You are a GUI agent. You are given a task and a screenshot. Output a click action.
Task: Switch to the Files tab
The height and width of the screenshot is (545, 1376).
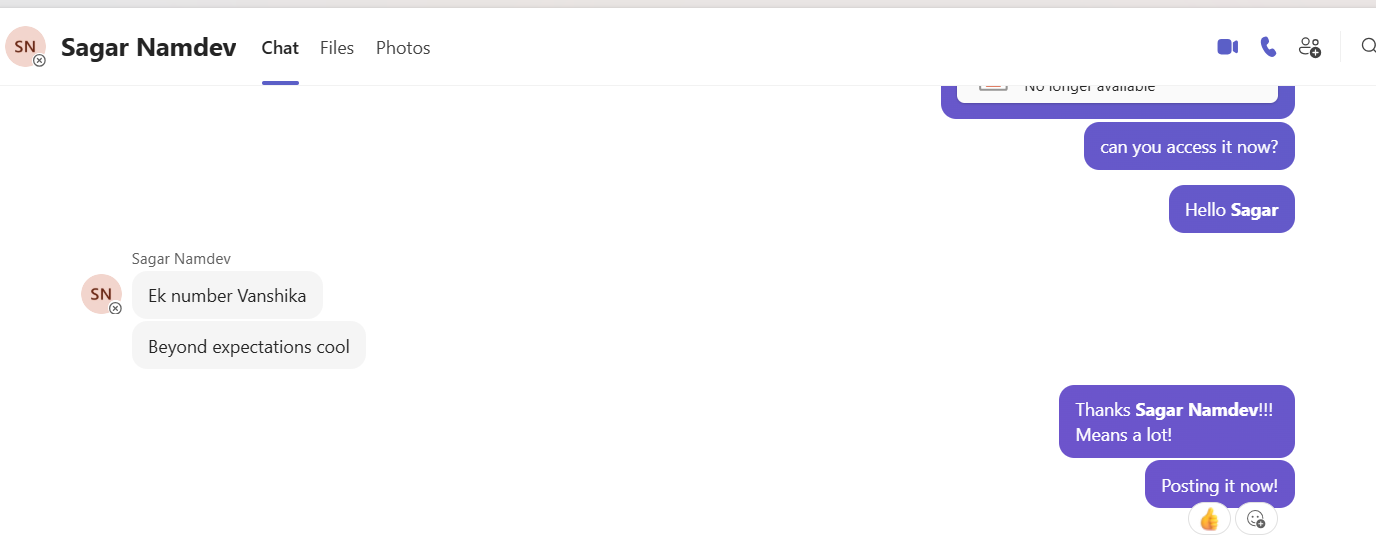click(x=337, y=48)
